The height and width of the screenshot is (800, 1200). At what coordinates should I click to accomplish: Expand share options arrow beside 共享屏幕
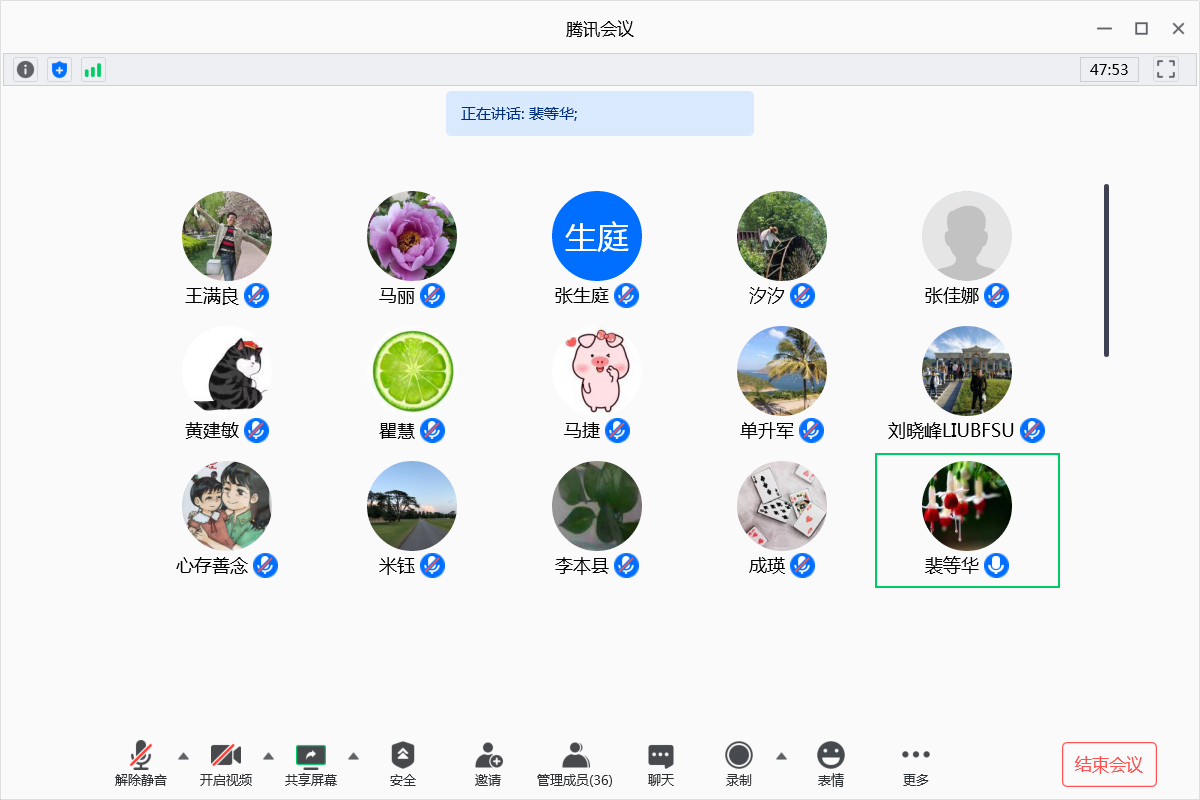point(353,755)
